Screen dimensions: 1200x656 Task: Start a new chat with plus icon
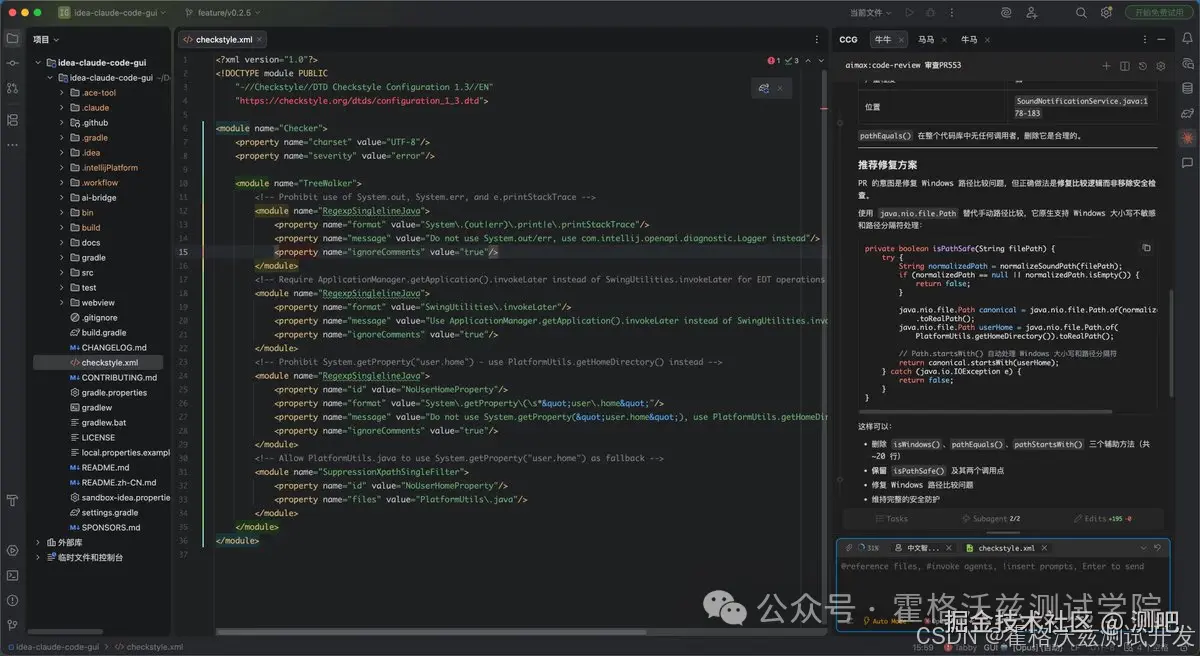[x=1106, y=66]
